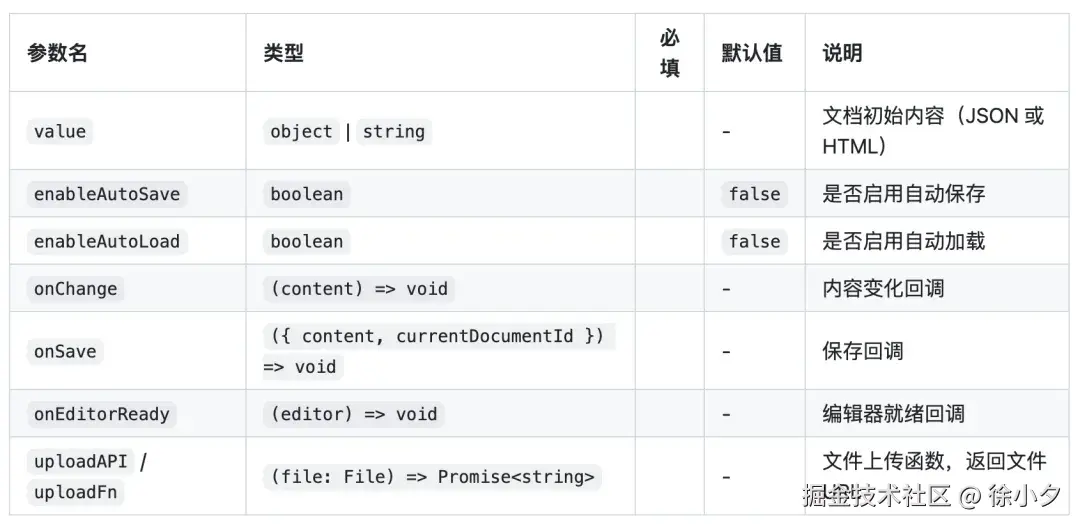
Task: Select the onChange parameter name
Action: click(x=76, y=290)
